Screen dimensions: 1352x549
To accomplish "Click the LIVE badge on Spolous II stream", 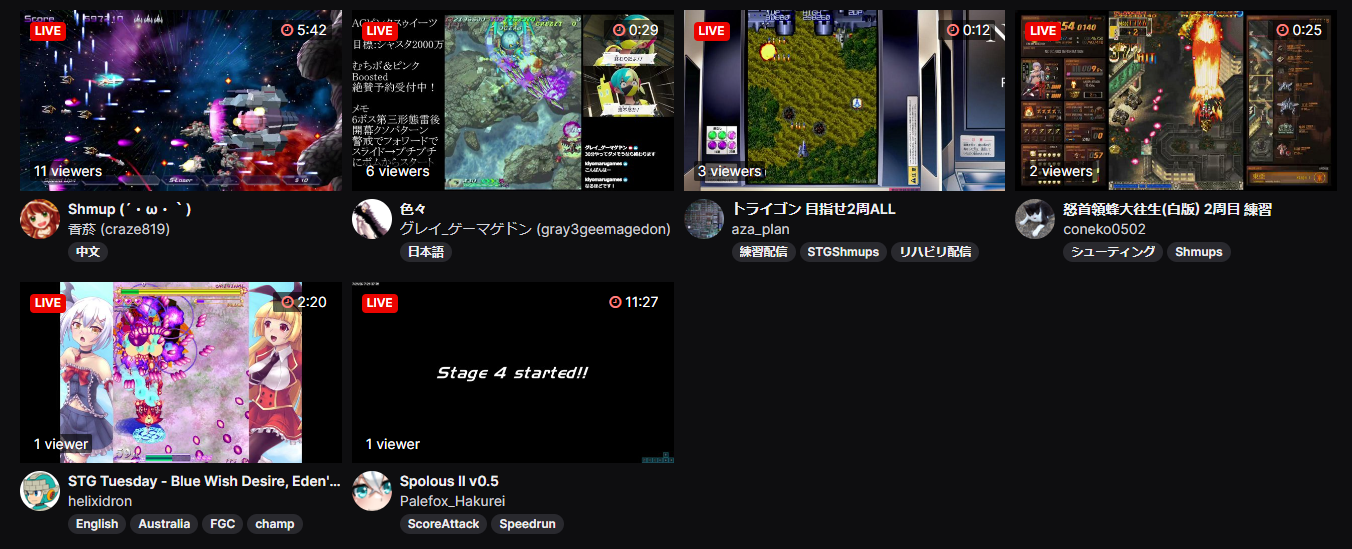I will 379,302.
